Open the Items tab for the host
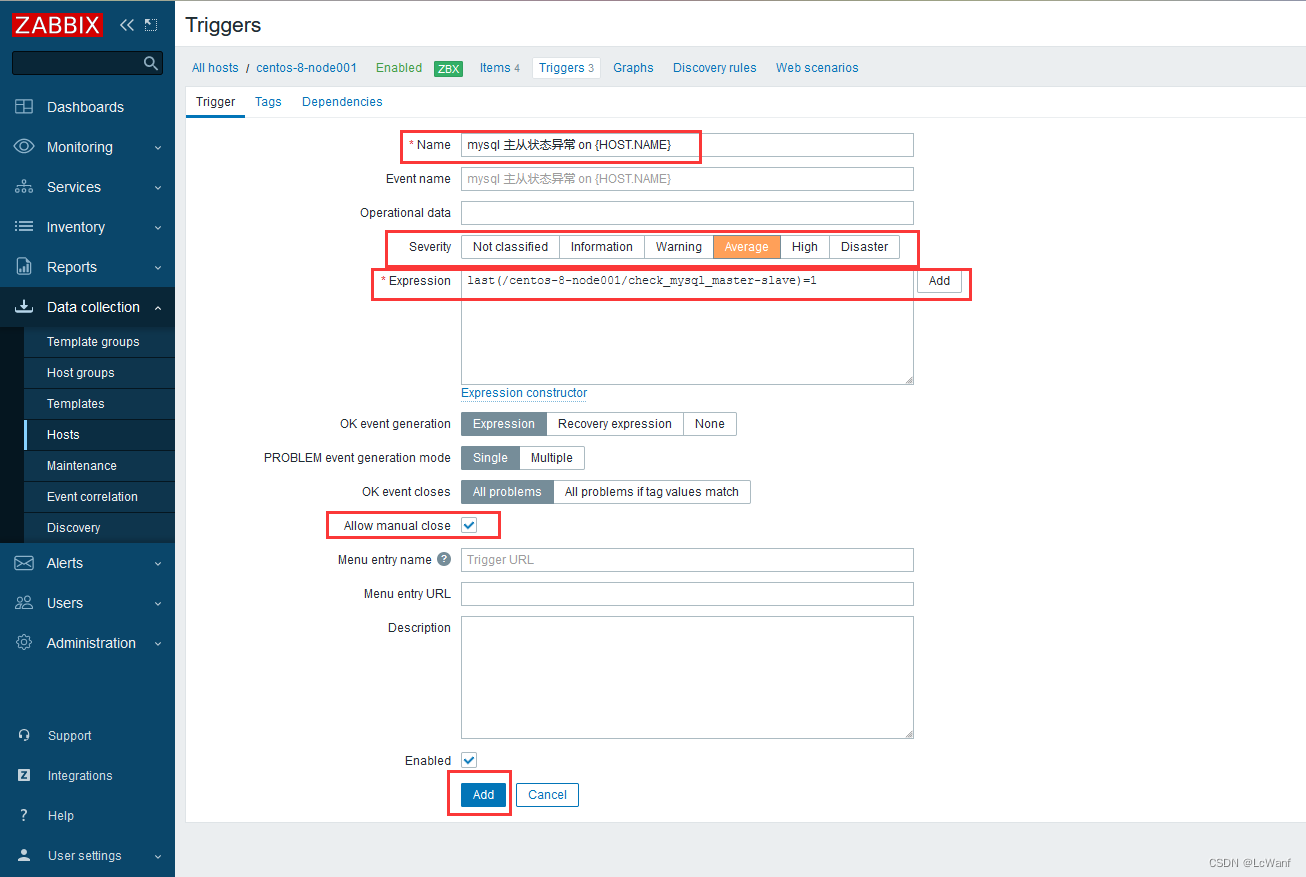This screenshot has width=1306, height=877. click(x=500, y=68)
